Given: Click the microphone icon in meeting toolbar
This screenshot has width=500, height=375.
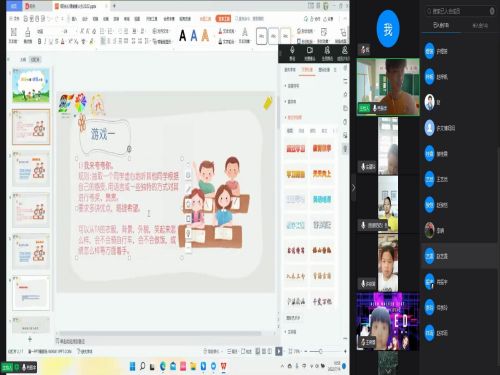Looking at the screenshot, I should click(292, 53).
